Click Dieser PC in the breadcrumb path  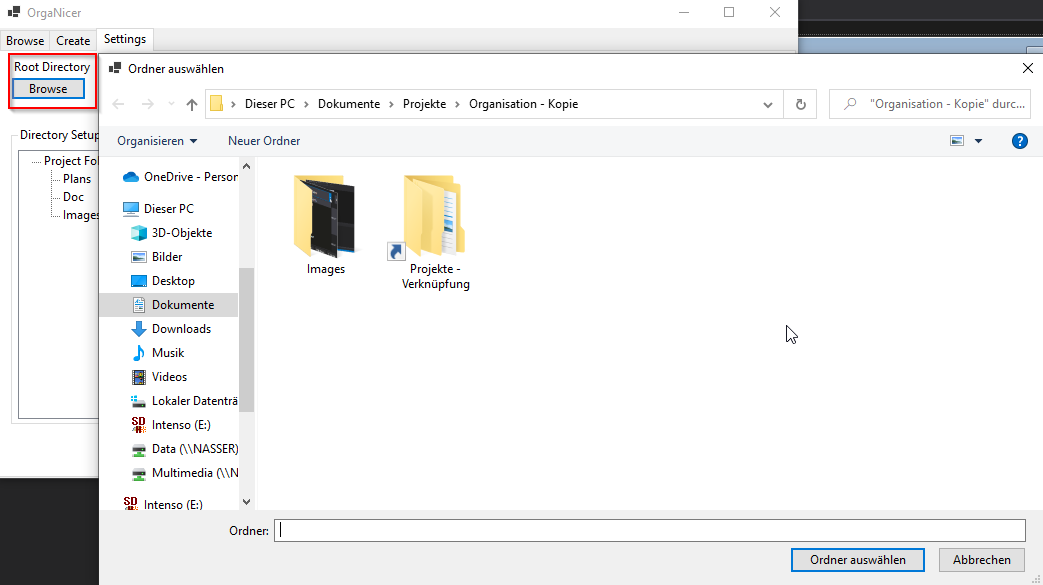click(x=269, y=104)
